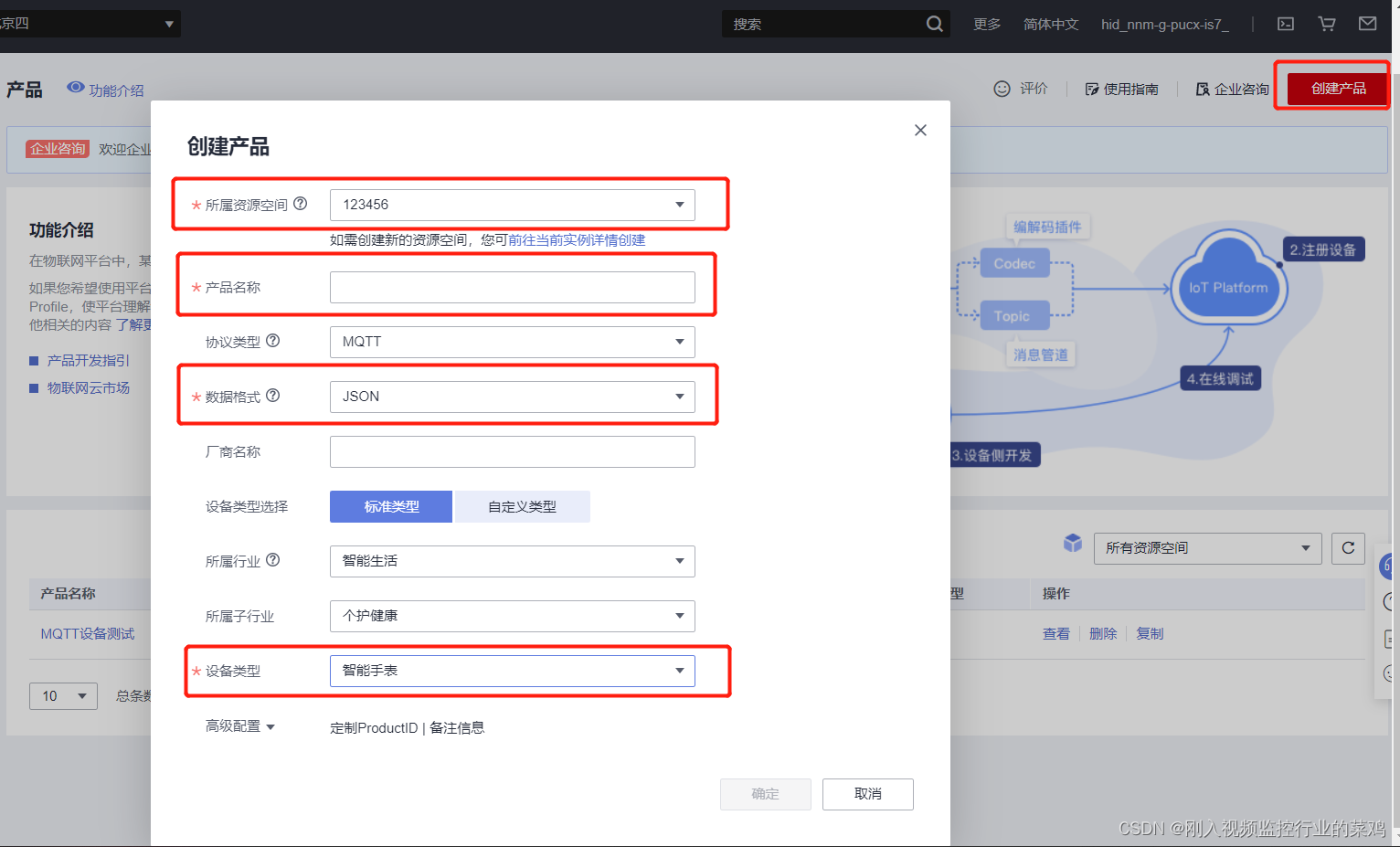Click 删除 for the MQTT设备测试 row
The image size is (1400, 847).
(x=1103, y=634)
